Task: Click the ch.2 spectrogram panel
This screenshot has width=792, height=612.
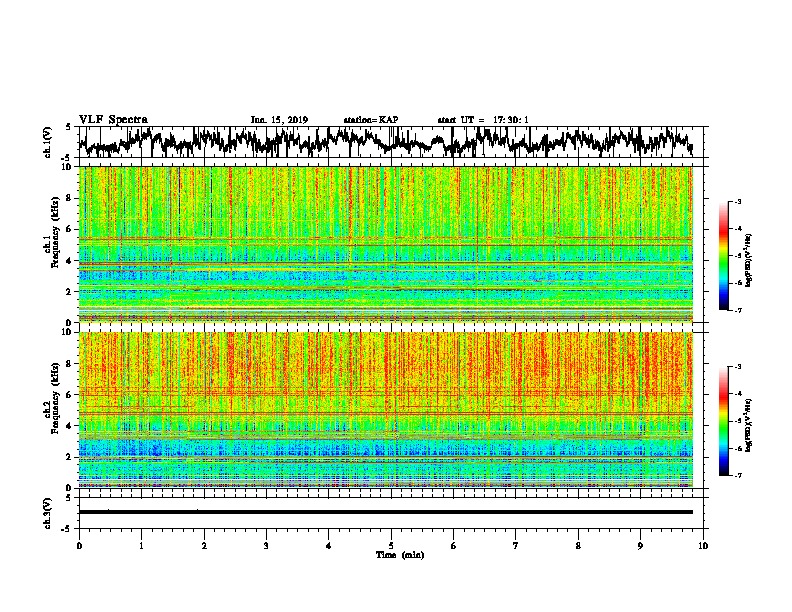Action: (x=386, y=410)
